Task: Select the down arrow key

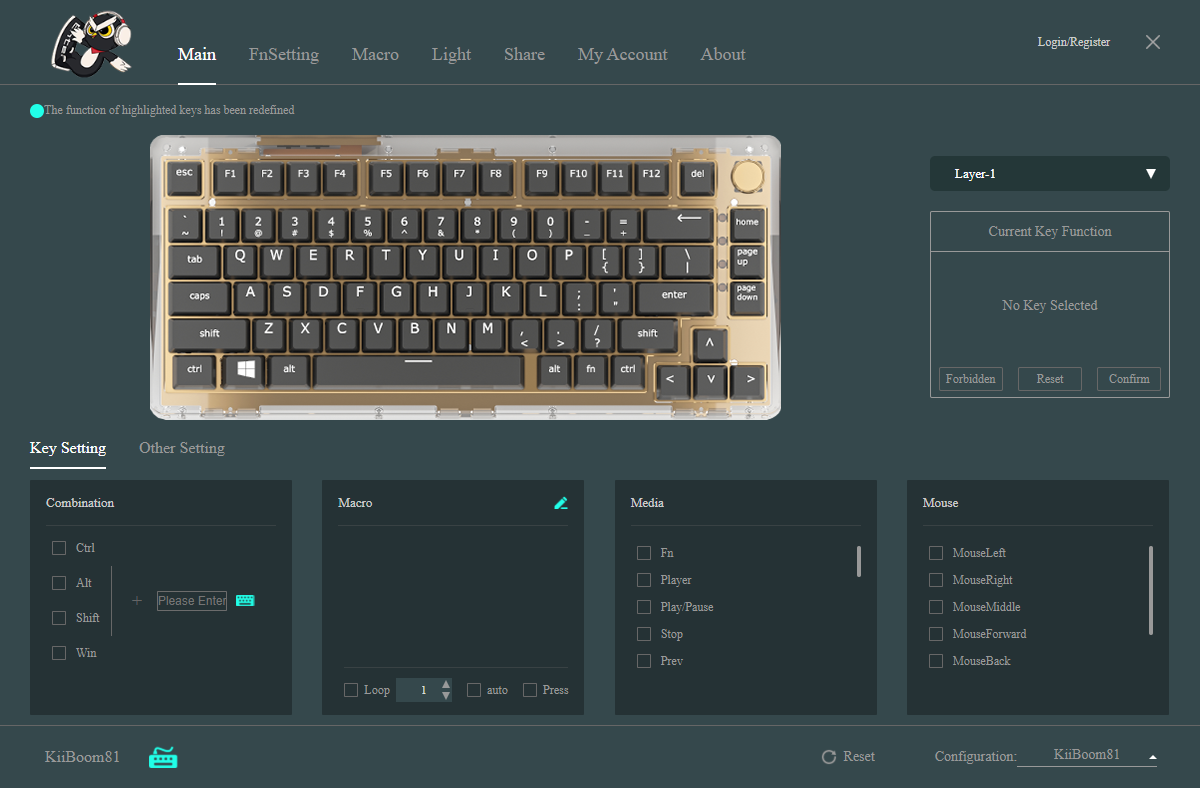Action: click(710, 380)
